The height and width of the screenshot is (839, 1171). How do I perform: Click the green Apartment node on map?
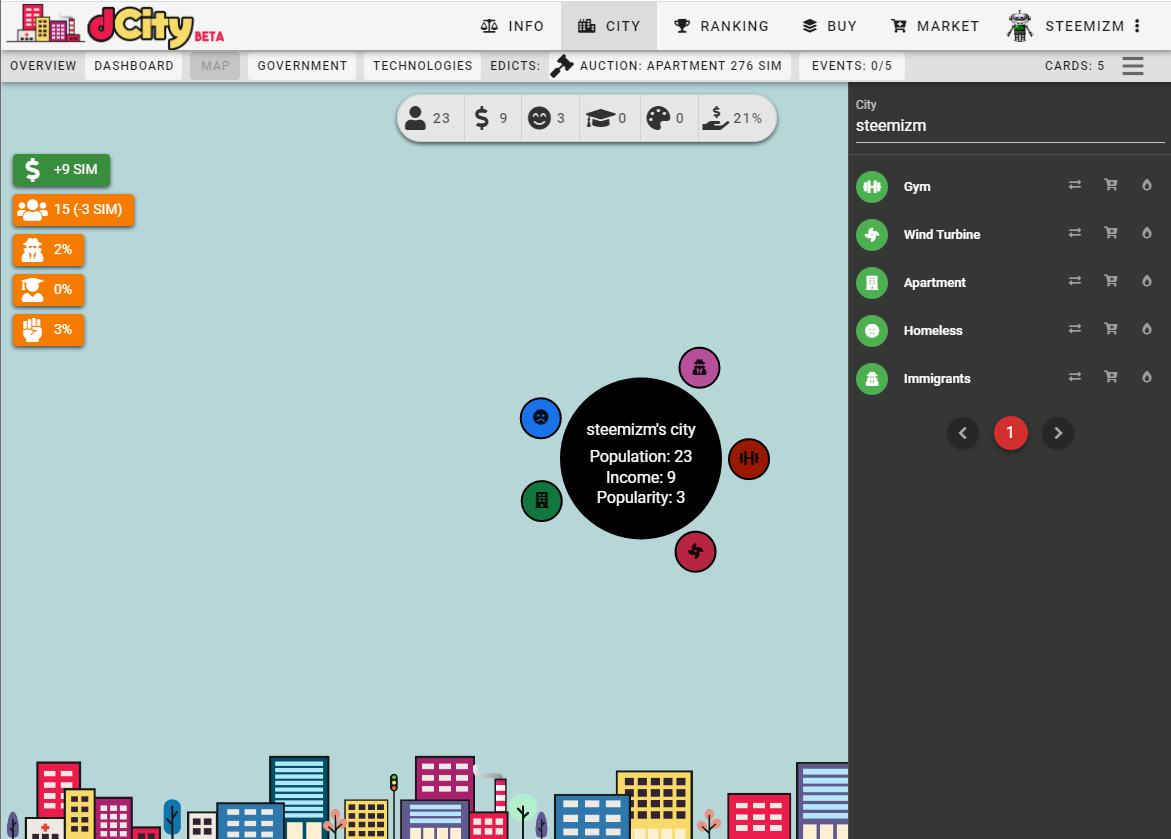(541, 500)
